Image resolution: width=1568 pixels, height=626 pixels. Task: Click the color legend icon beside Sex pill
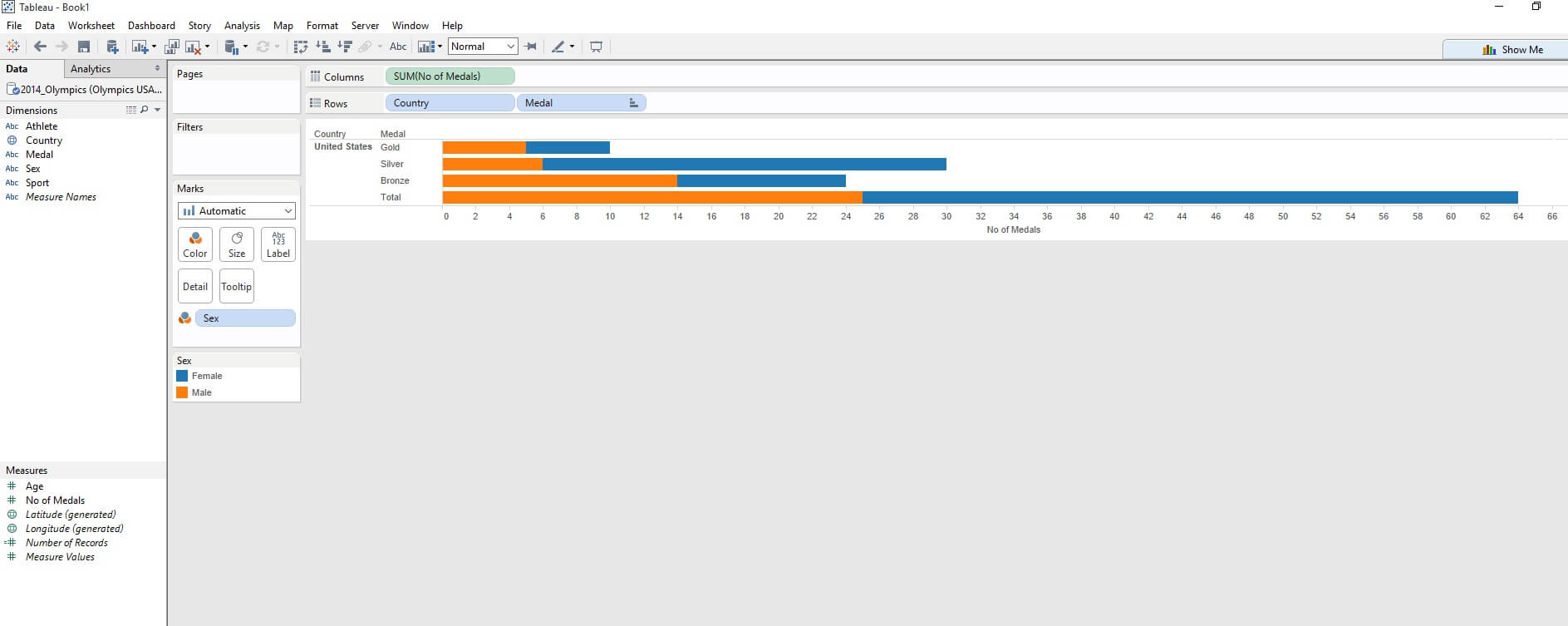click(x=184, y=318)
